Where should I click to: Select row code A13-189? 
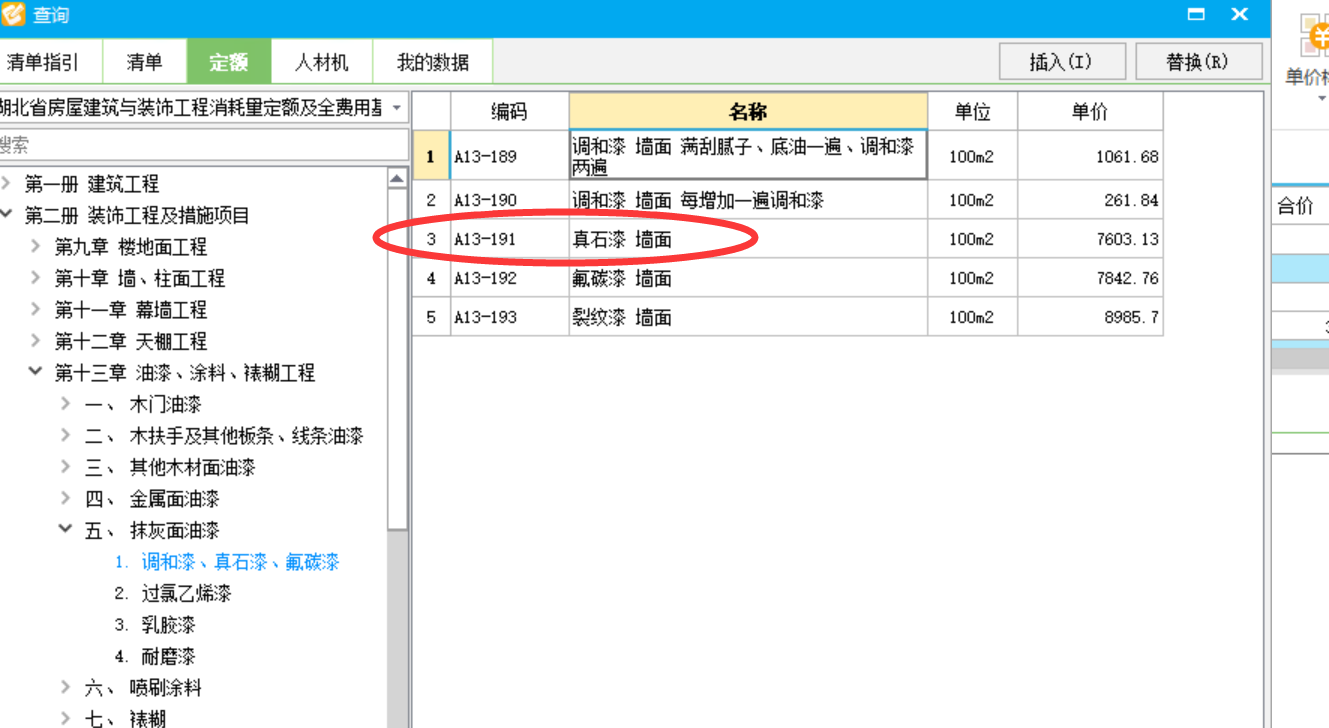[x=509, y=156]
